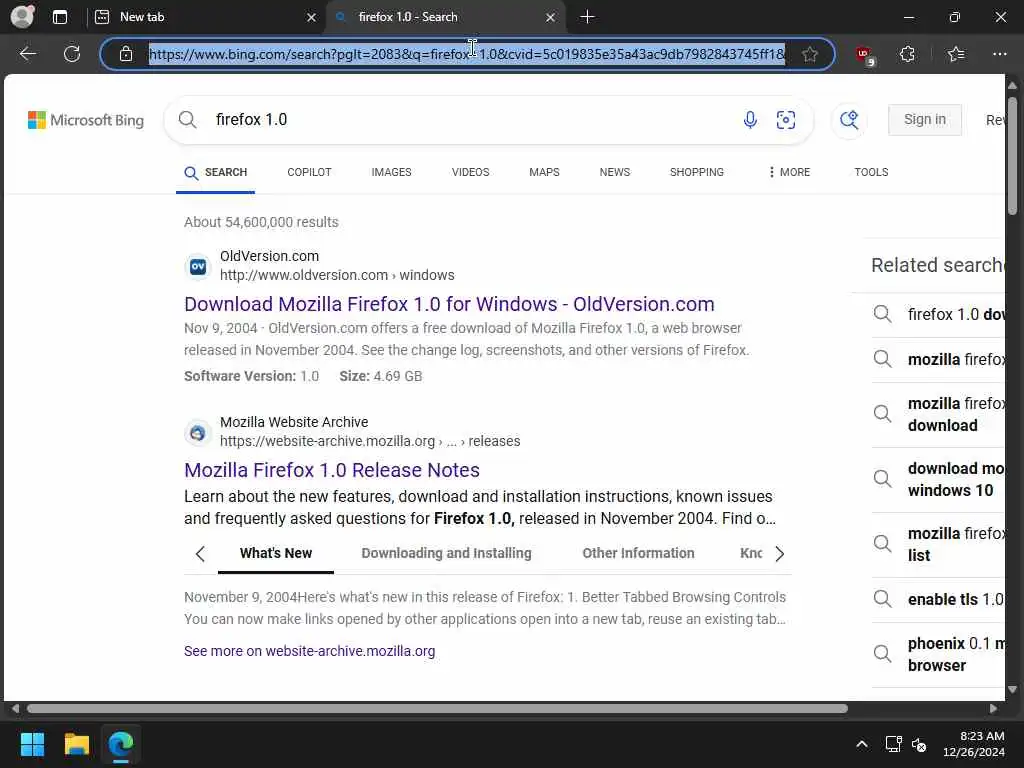Click the OldVersion.com site favicon
Viewport: 1024px width, 768px height.
(x=198, y=266)
